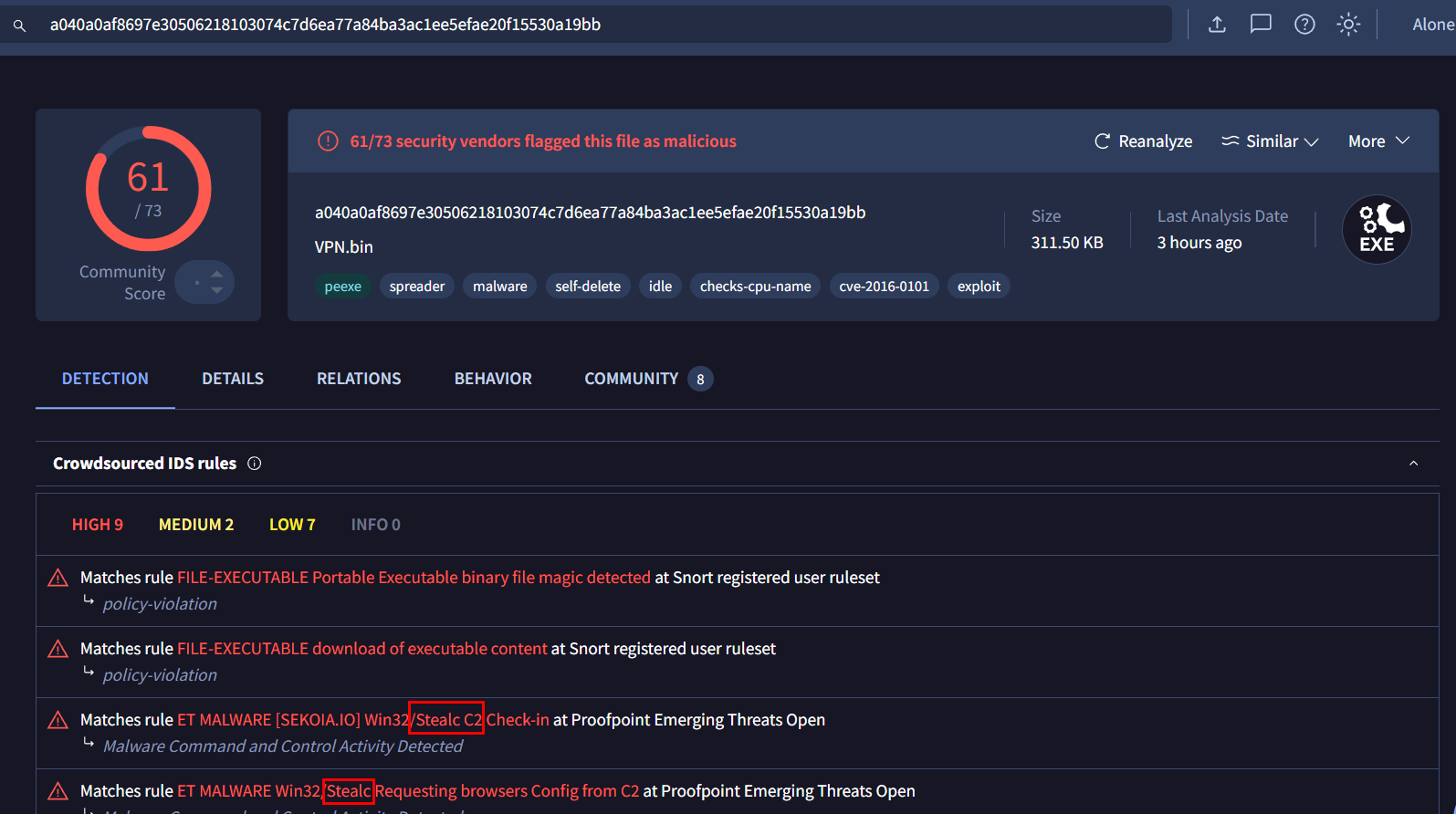Expand the More dropdown menu
Screen dimensions: 1456x814
[x=1378, y=141]
